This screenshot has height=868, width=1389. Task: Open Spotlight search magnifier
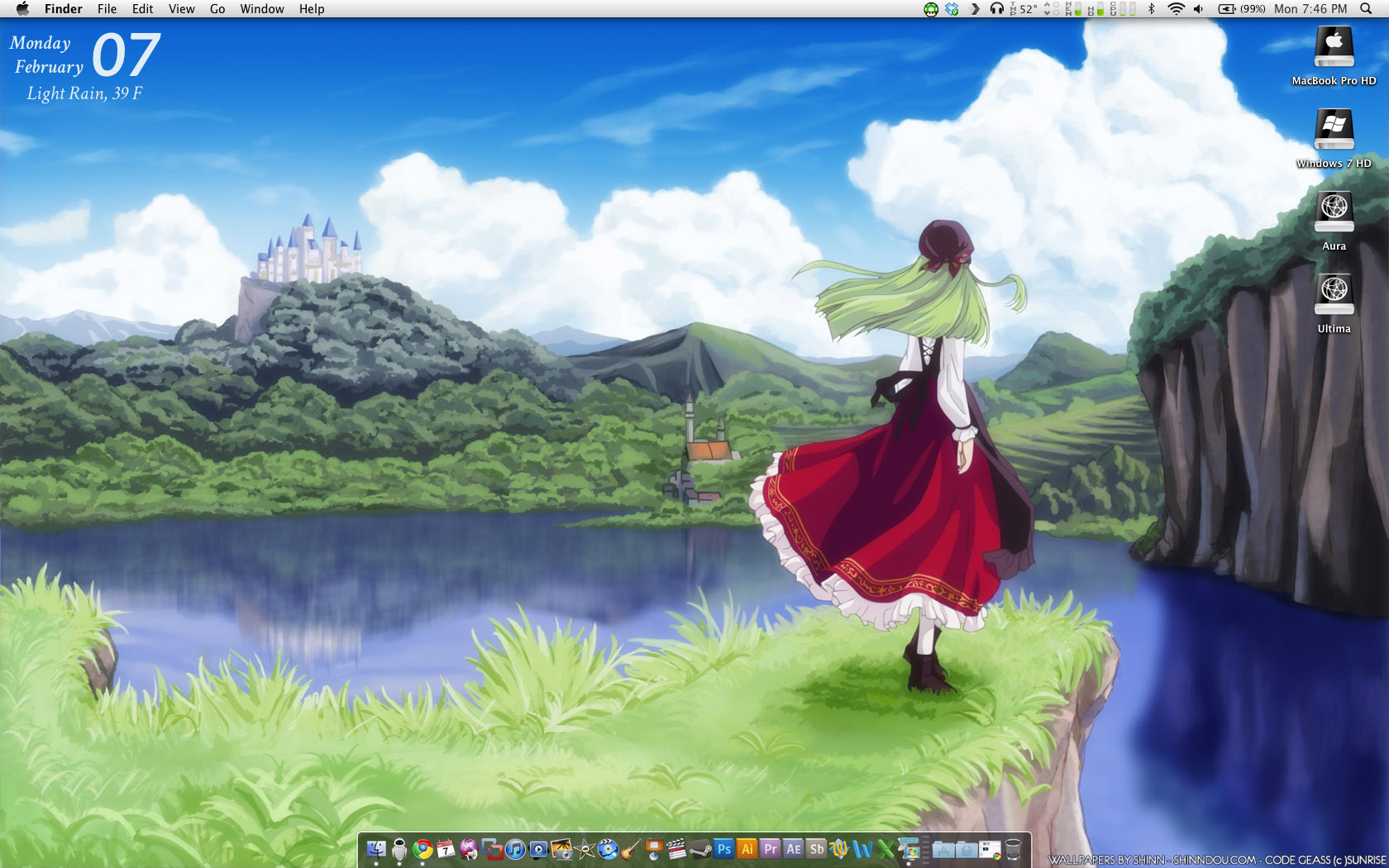click(1365, 9)
